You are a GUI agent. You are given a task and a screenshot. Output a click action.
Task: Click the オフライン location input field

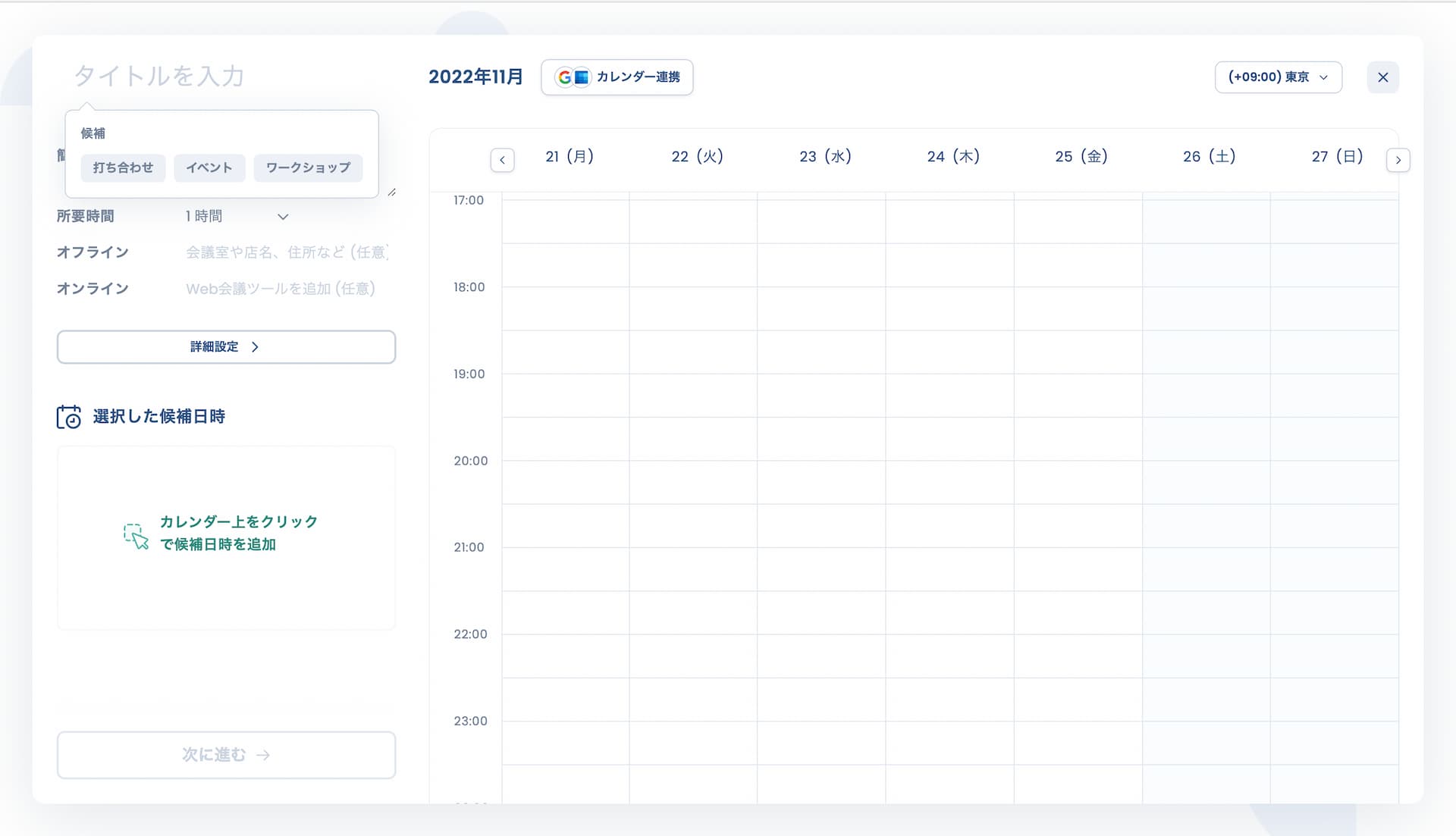tap(287, 252)
